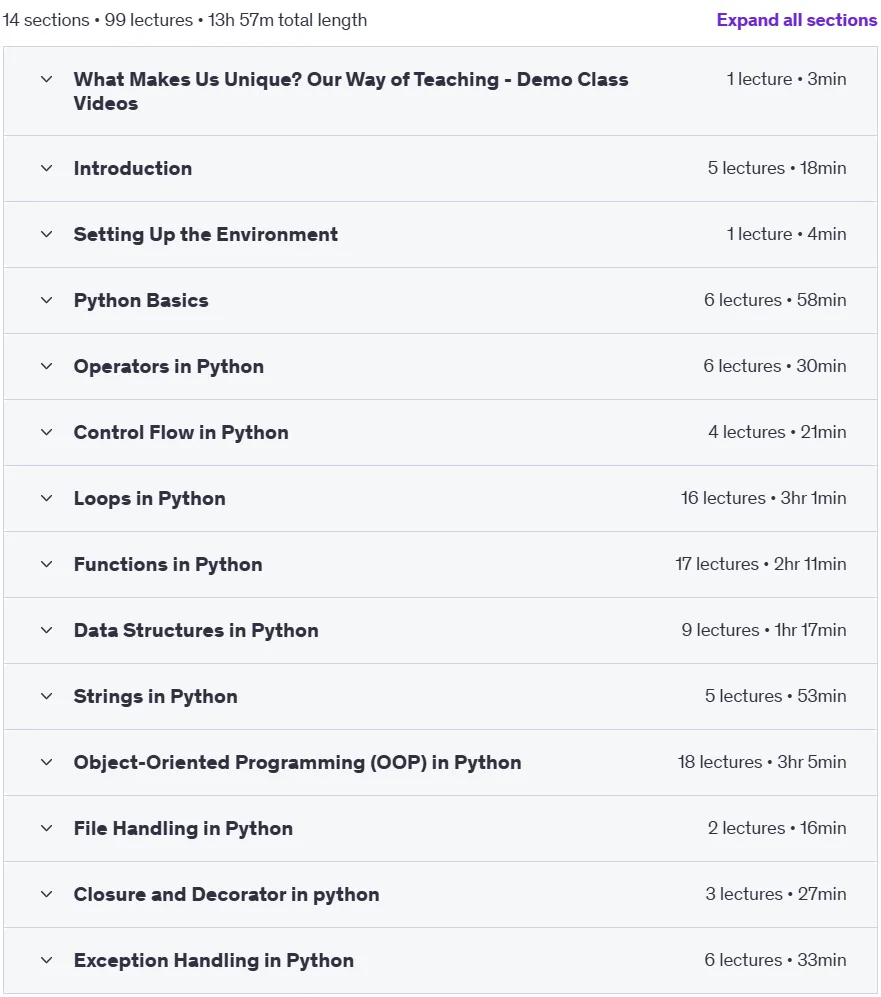This screenshot has height=997, width=881.
Task: Expand the Python Basics section chevron
Action: click(46, 300)
